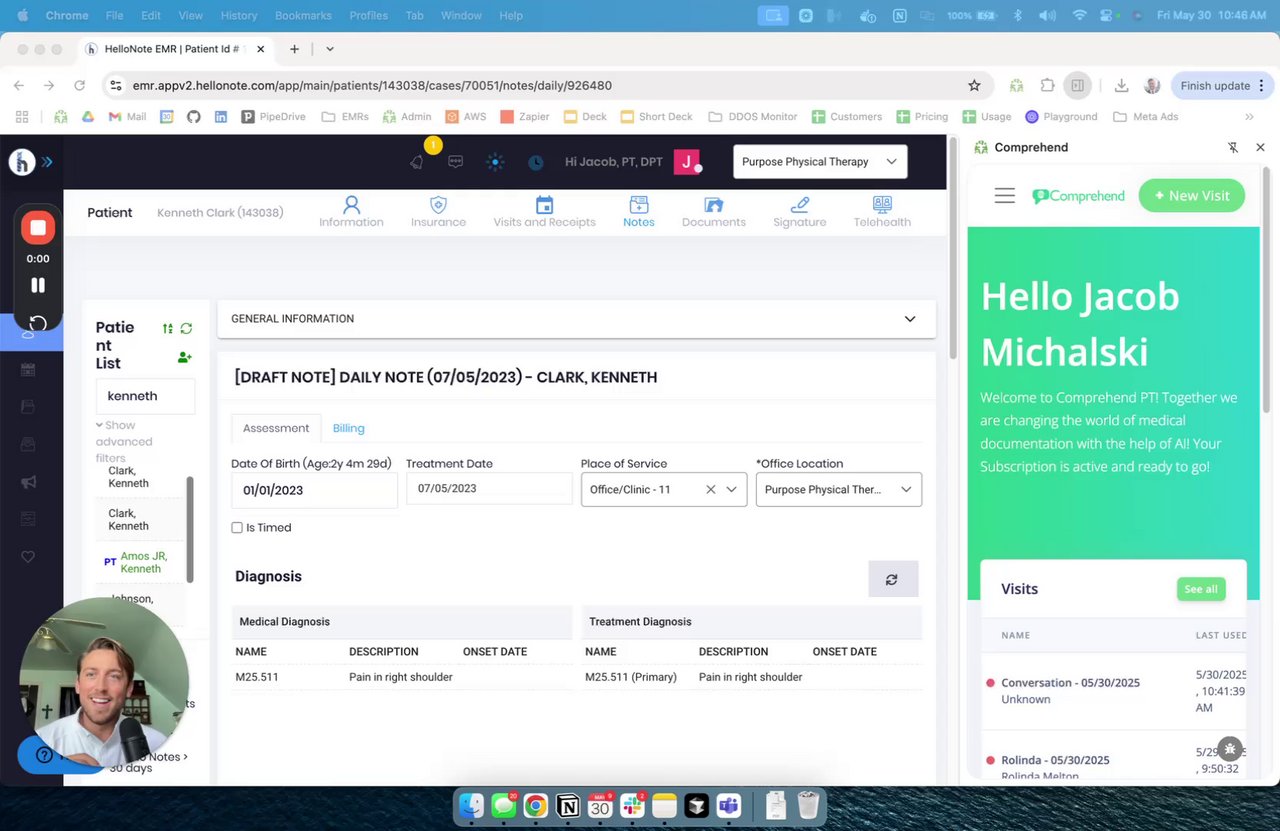This screenshot has width=1280, height=831.
Task: Open the notifications bell icon
Action: tap(417, 162)
